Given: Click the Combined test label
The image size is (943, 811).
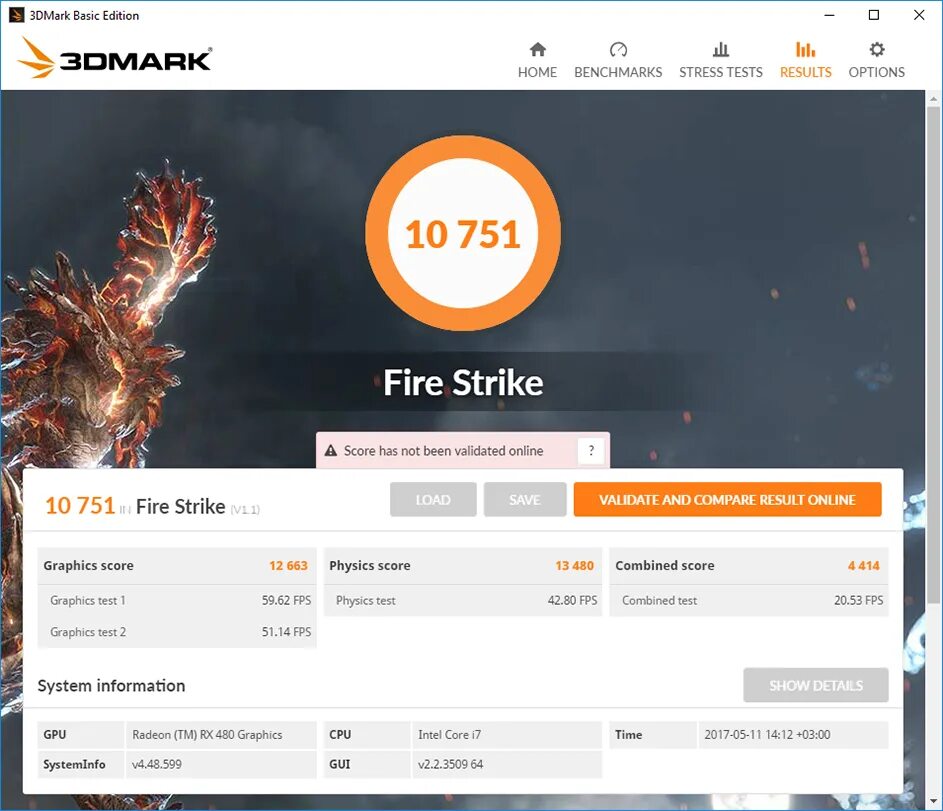Looking at the screenshot, I should coord(659,600).
